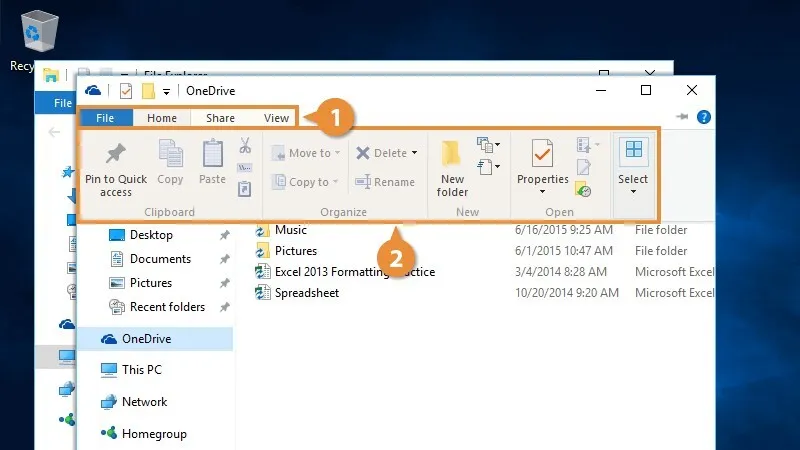Click date 10/20/2014 9:20 AM cell
800x450 pixels.
(567, 293)
